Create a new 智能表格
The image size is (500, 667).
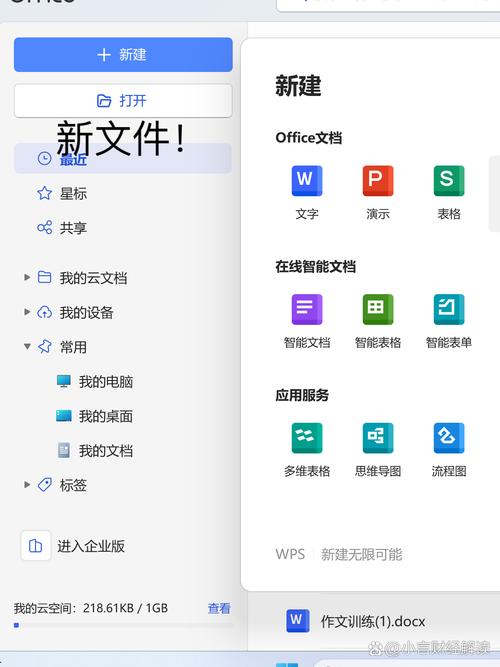coord(378,322)
